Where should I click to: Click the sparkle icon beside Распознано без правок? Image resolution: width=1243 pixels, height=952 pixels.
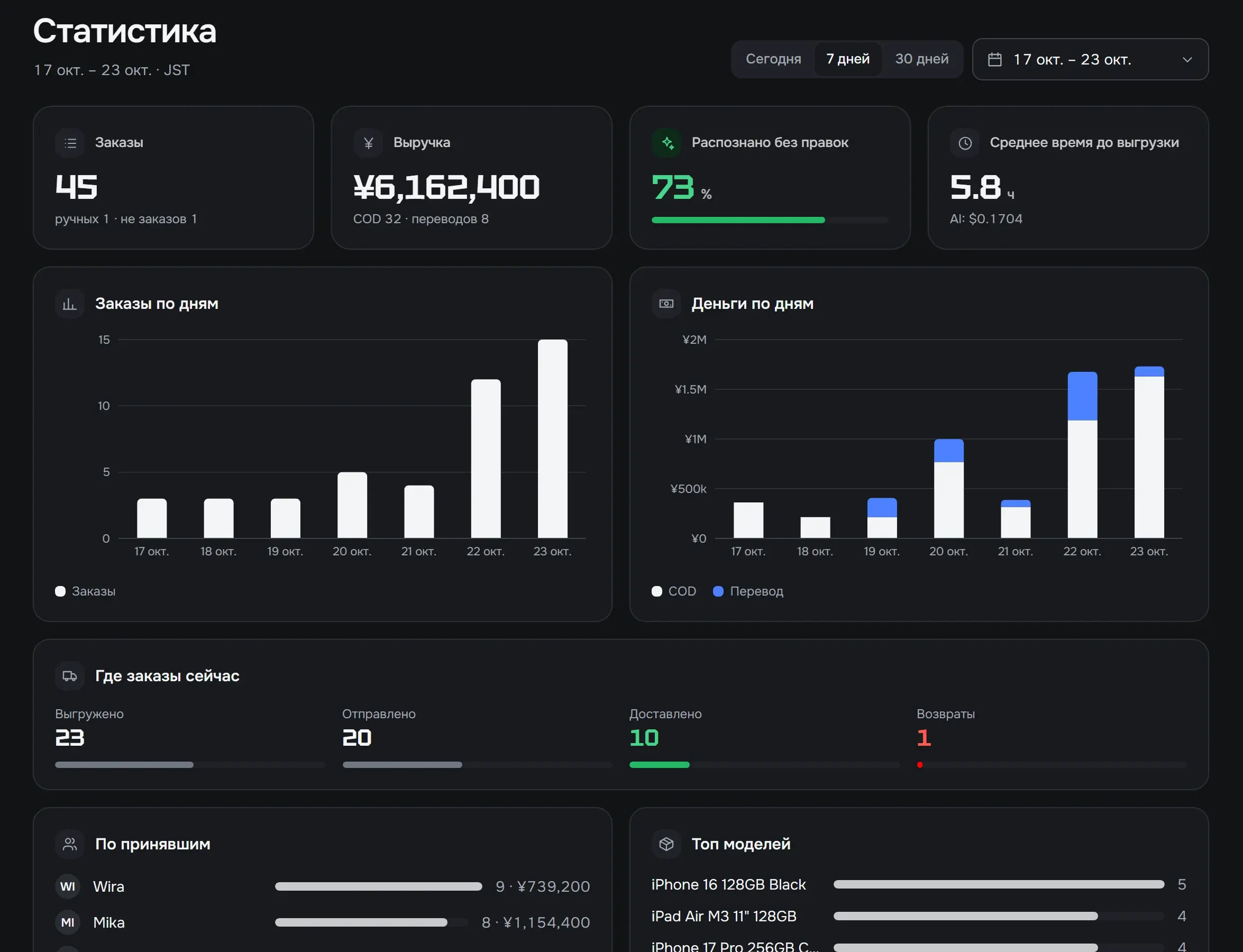(x=666, y=143)
